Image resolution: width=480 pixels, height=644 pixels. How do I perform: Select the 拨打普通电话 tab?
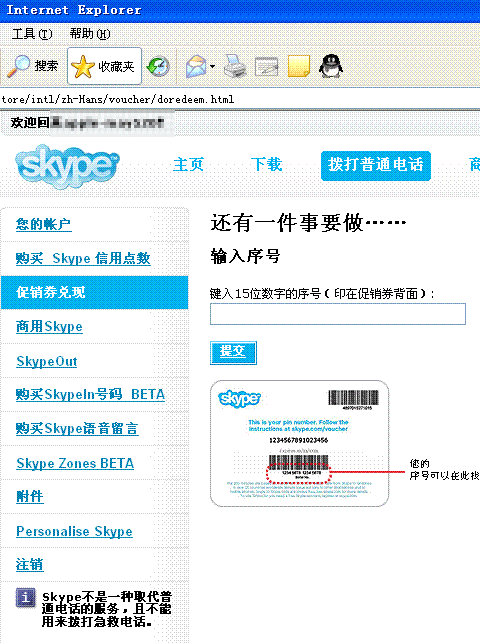376,166
